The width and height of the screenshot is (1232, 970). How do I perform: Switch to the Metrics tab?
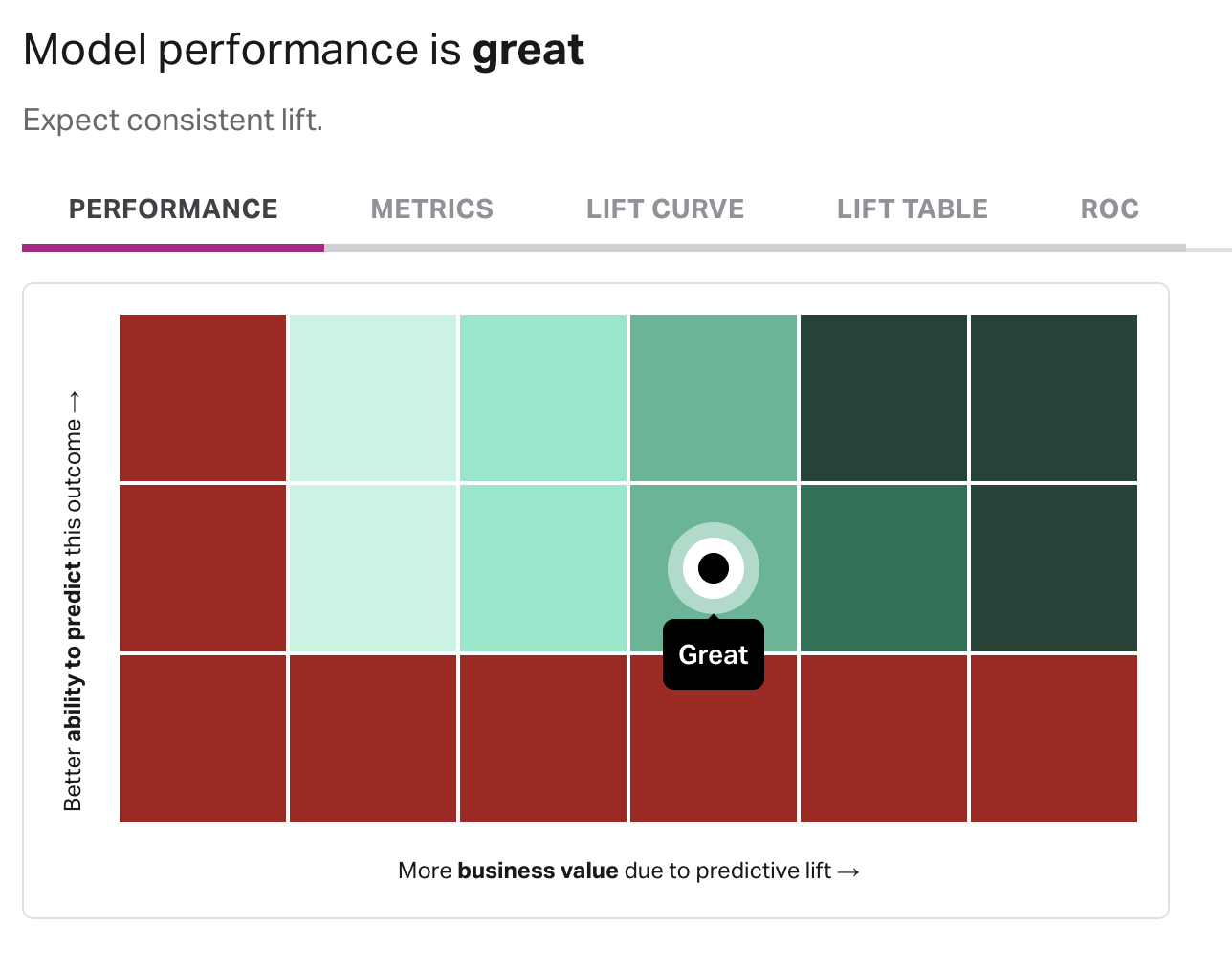[x=431, y=209]
